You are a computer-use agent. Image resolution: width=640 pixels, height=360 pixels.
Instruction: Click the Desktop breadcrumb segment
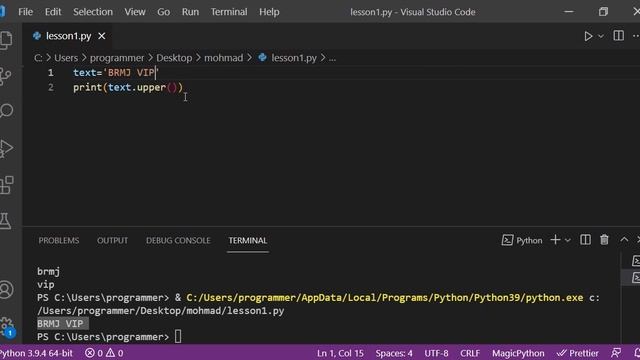click(174, 58)
